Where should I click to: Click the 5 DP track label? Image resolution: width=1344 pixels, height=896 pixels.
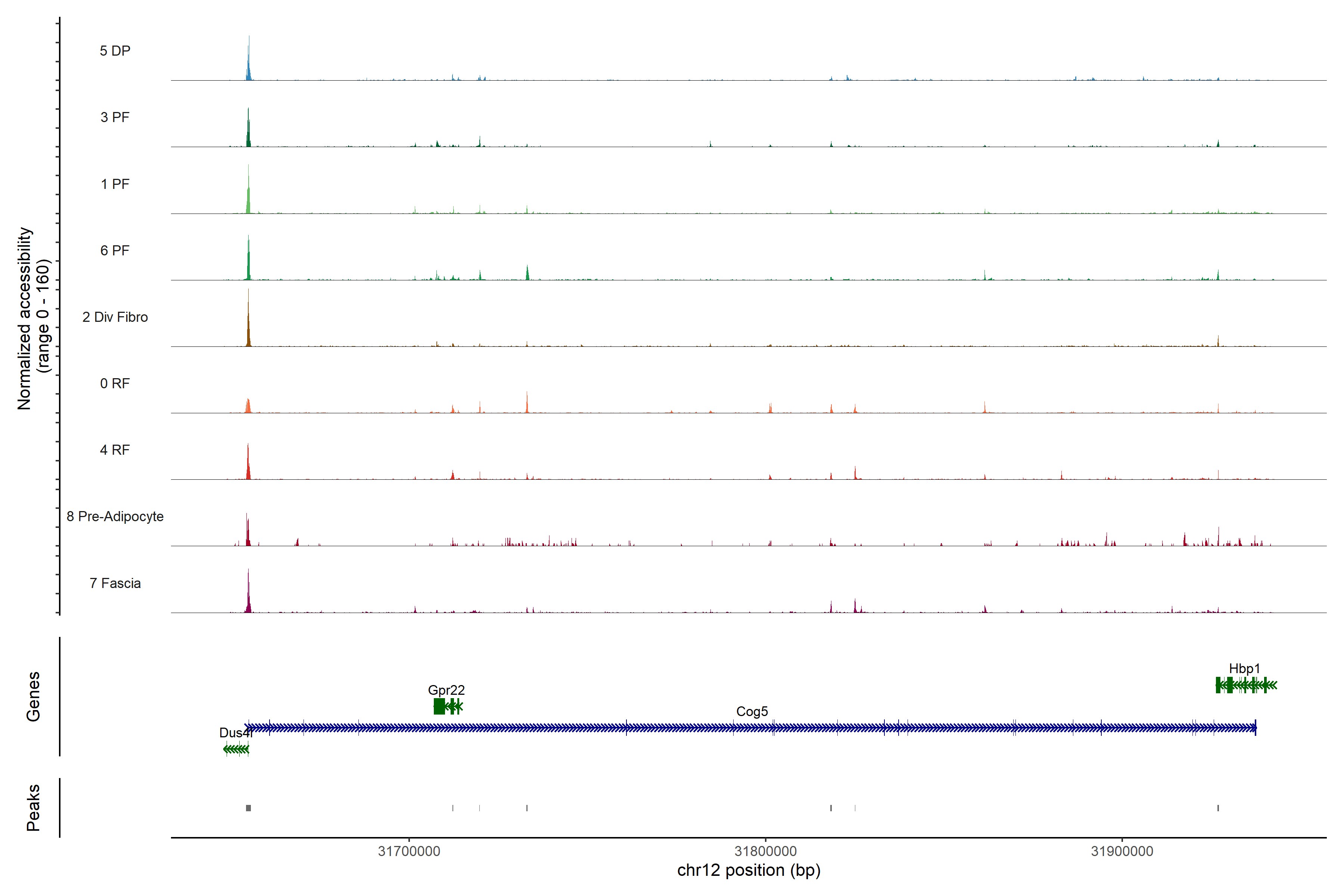115,51
